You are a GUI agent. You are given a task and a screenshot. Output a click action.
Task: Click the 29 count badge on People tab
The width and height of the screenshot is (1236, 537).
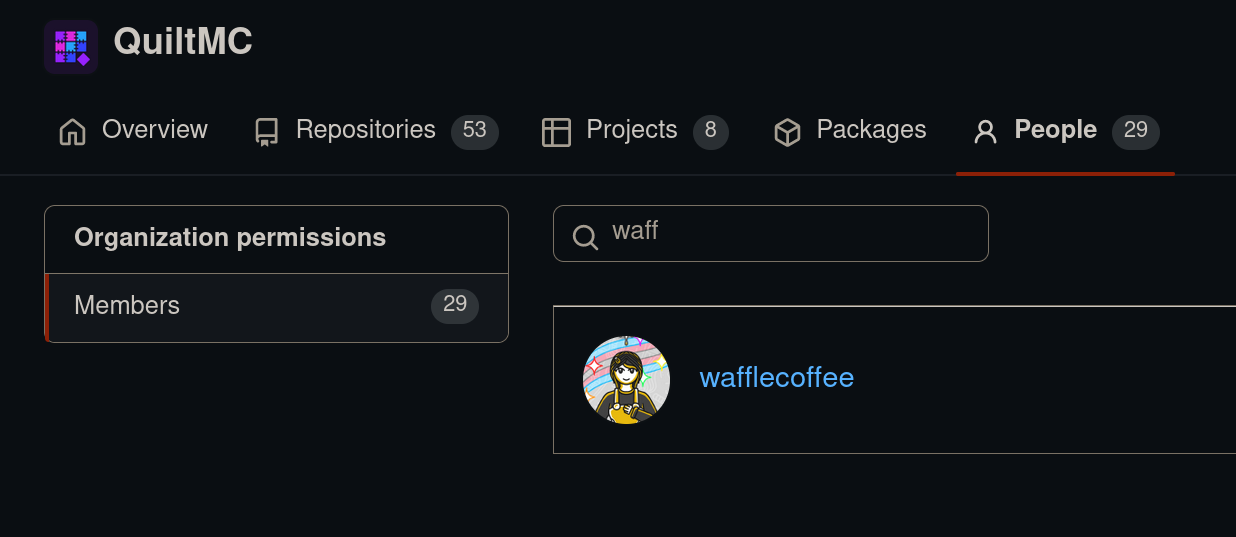coord(1136,131)
